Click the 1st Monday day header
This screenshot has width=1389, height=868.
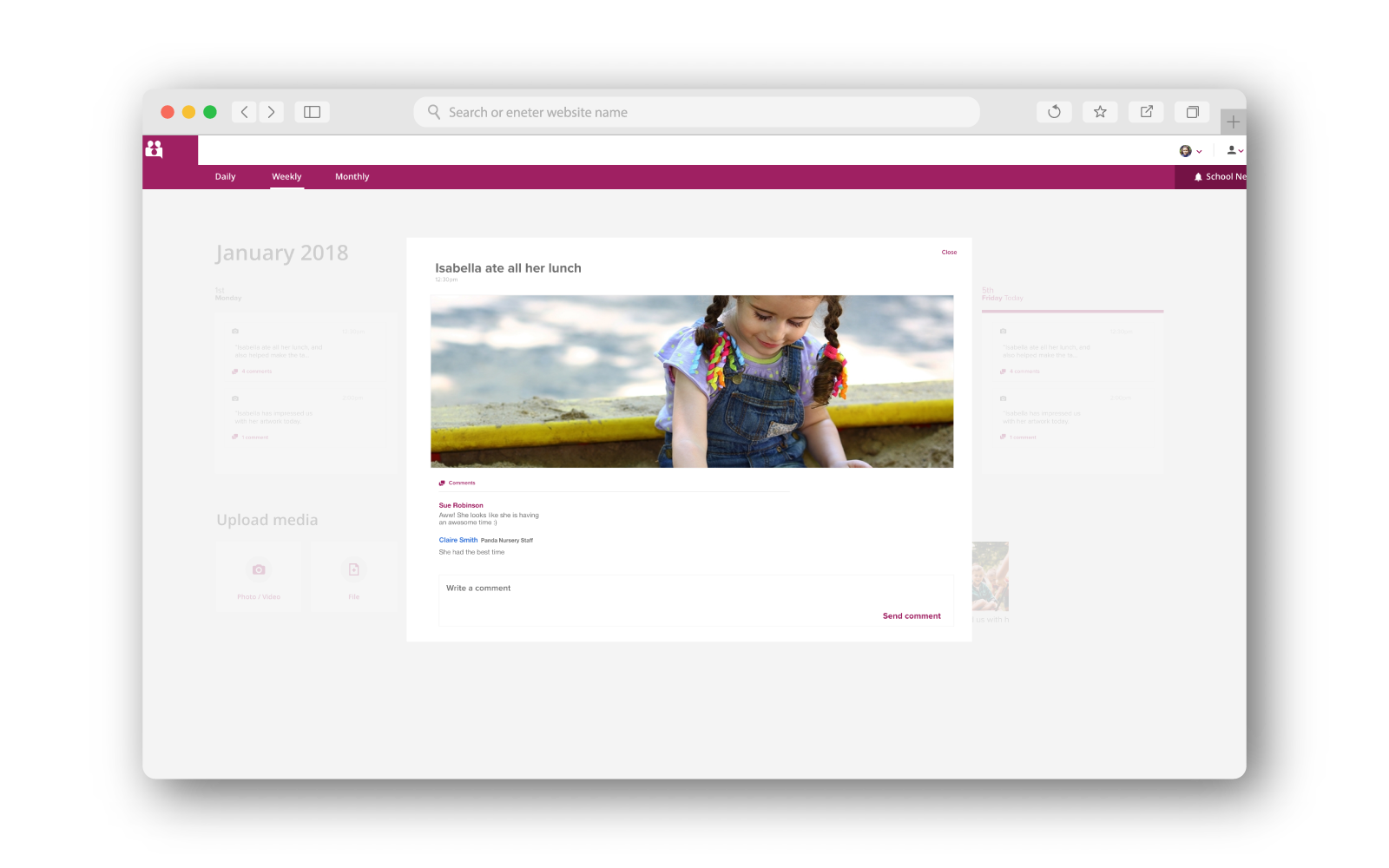point(228,294)
